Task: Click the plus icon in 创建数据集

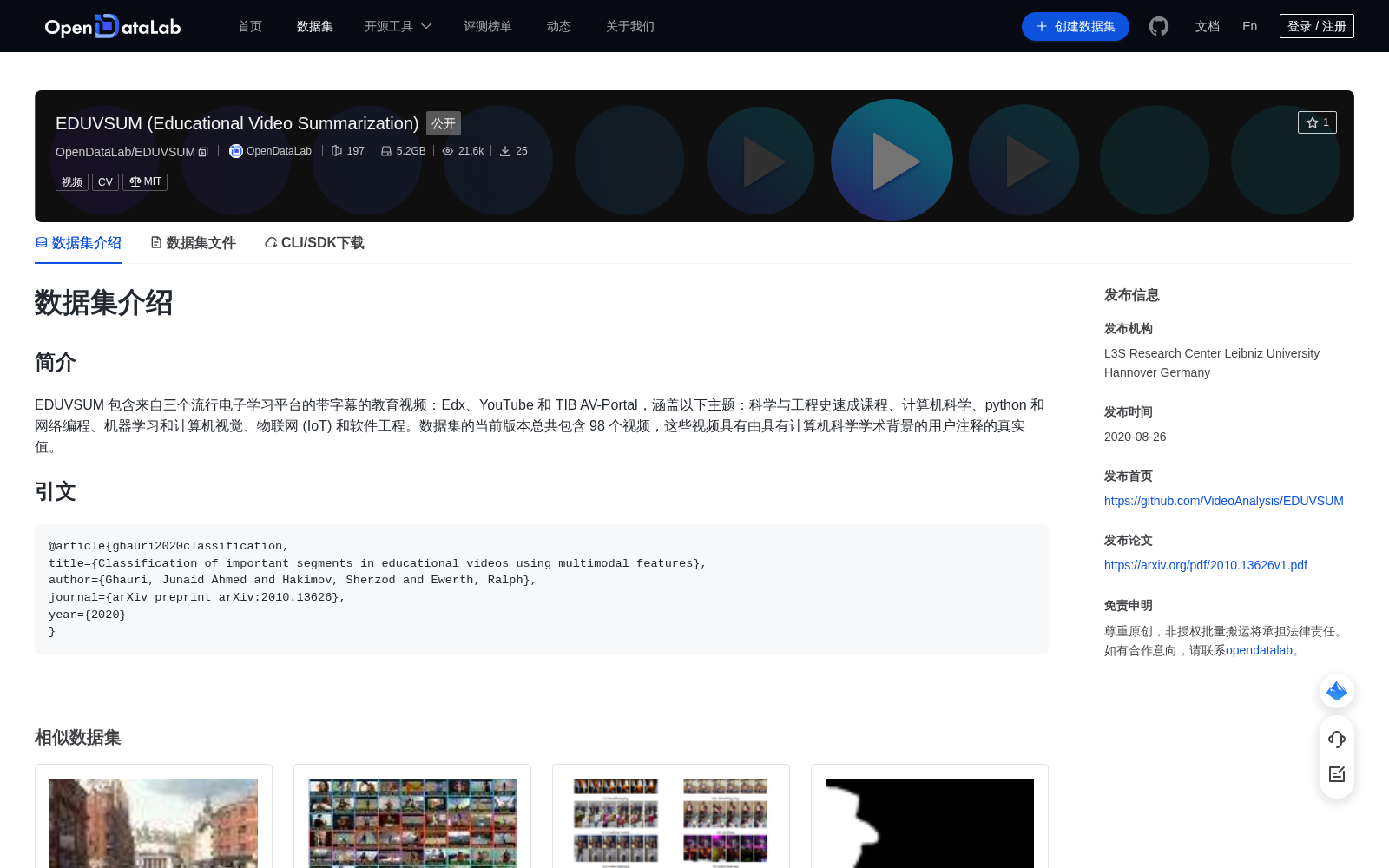Action: click(1042, 26)
